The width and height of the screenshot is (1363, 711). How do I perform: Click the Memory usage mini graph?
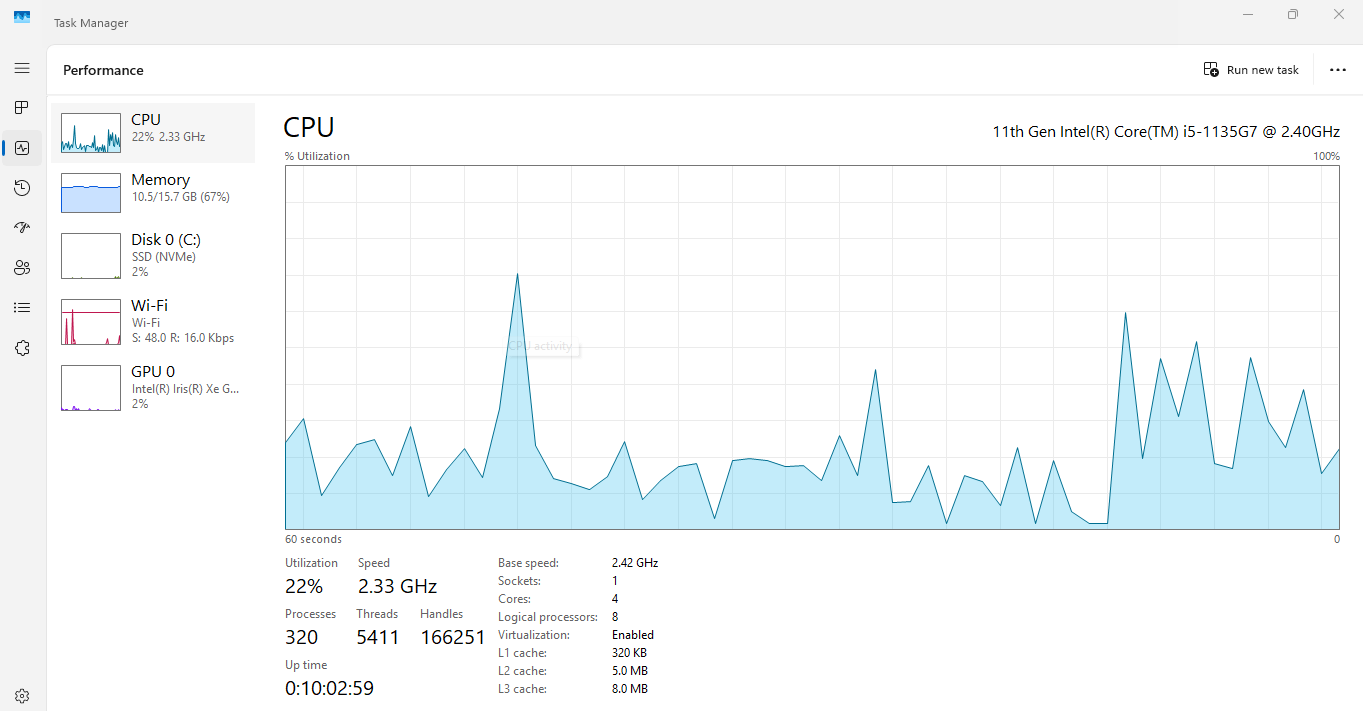click(91, 193)
